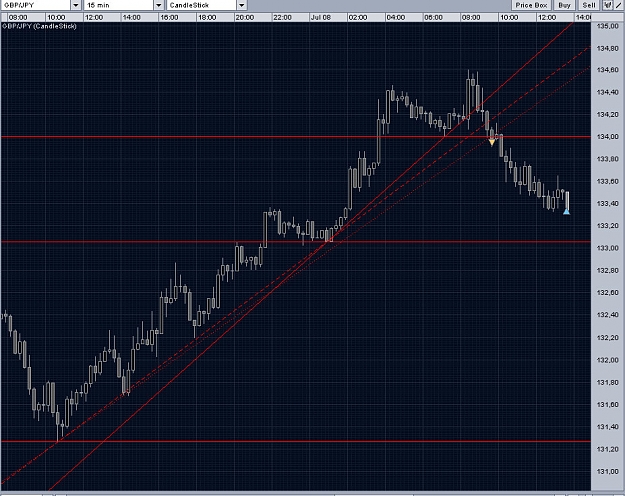Click the Jul 08 date label
The height and width of the screenshot is (496, 625).
321,18
